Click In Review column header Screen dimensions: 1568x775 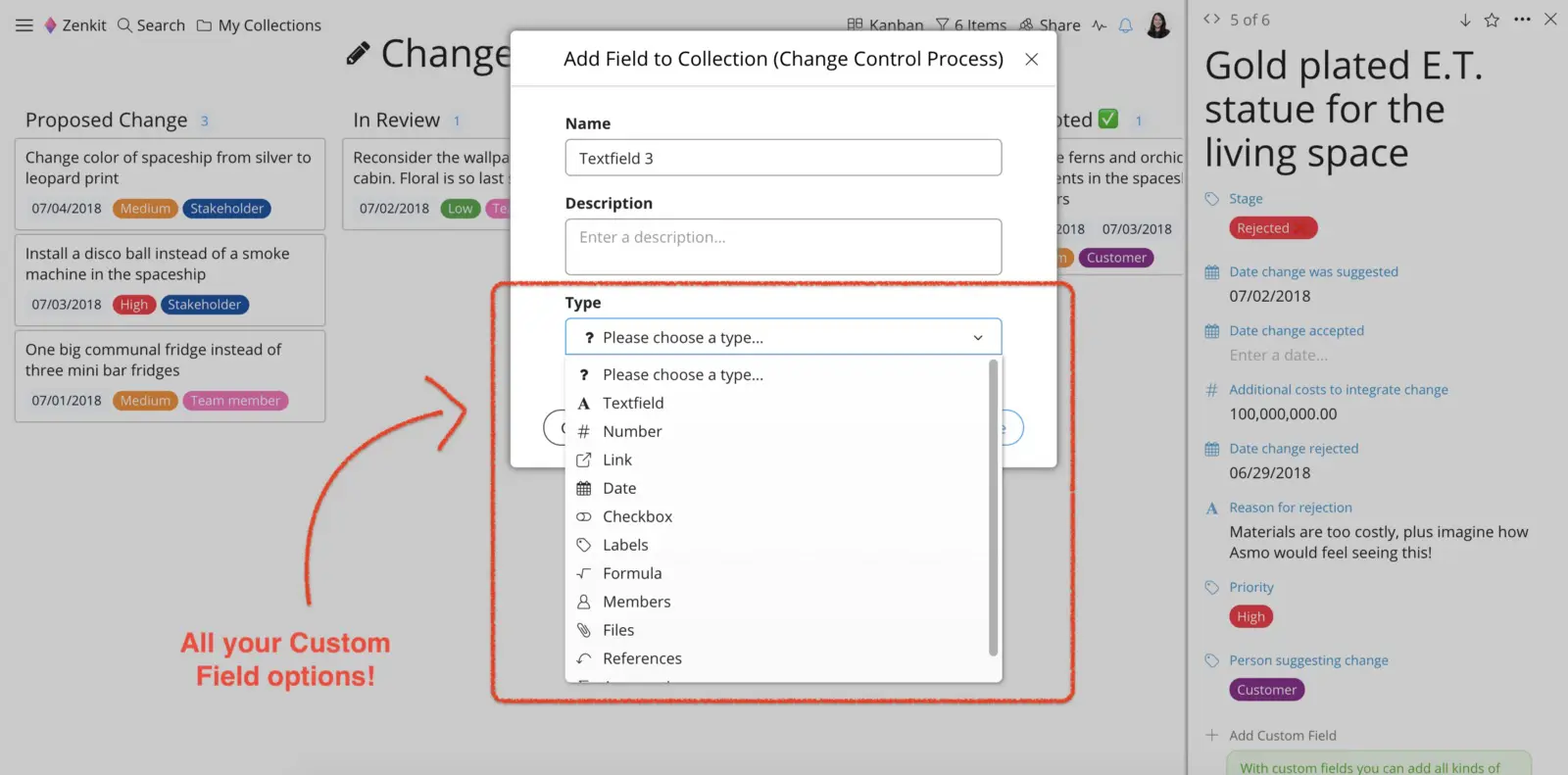[x=396, y=120]
